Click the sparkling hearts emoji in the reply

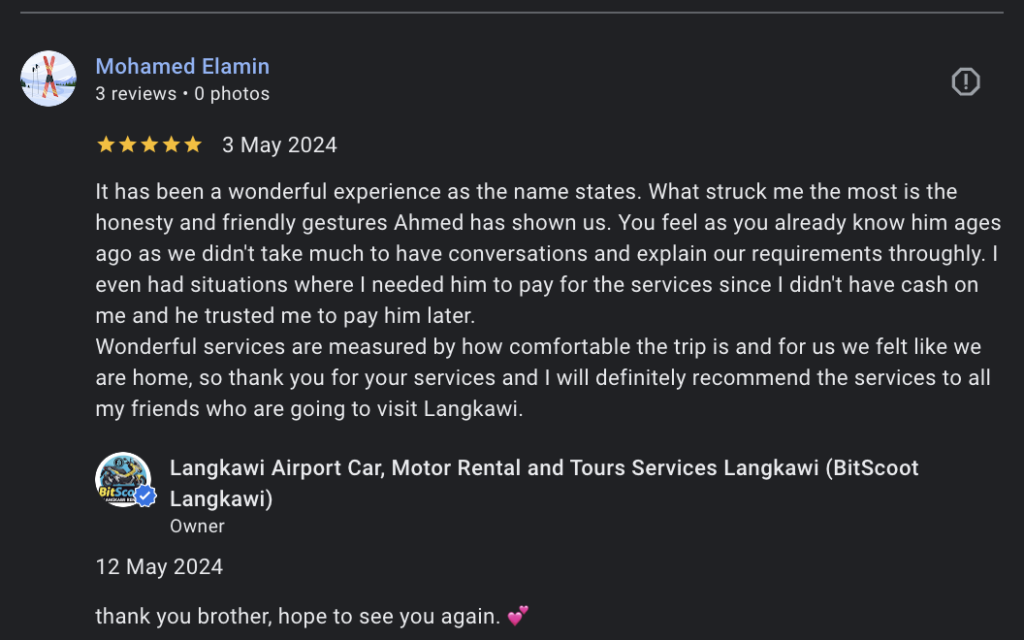(x=518, y=616)
